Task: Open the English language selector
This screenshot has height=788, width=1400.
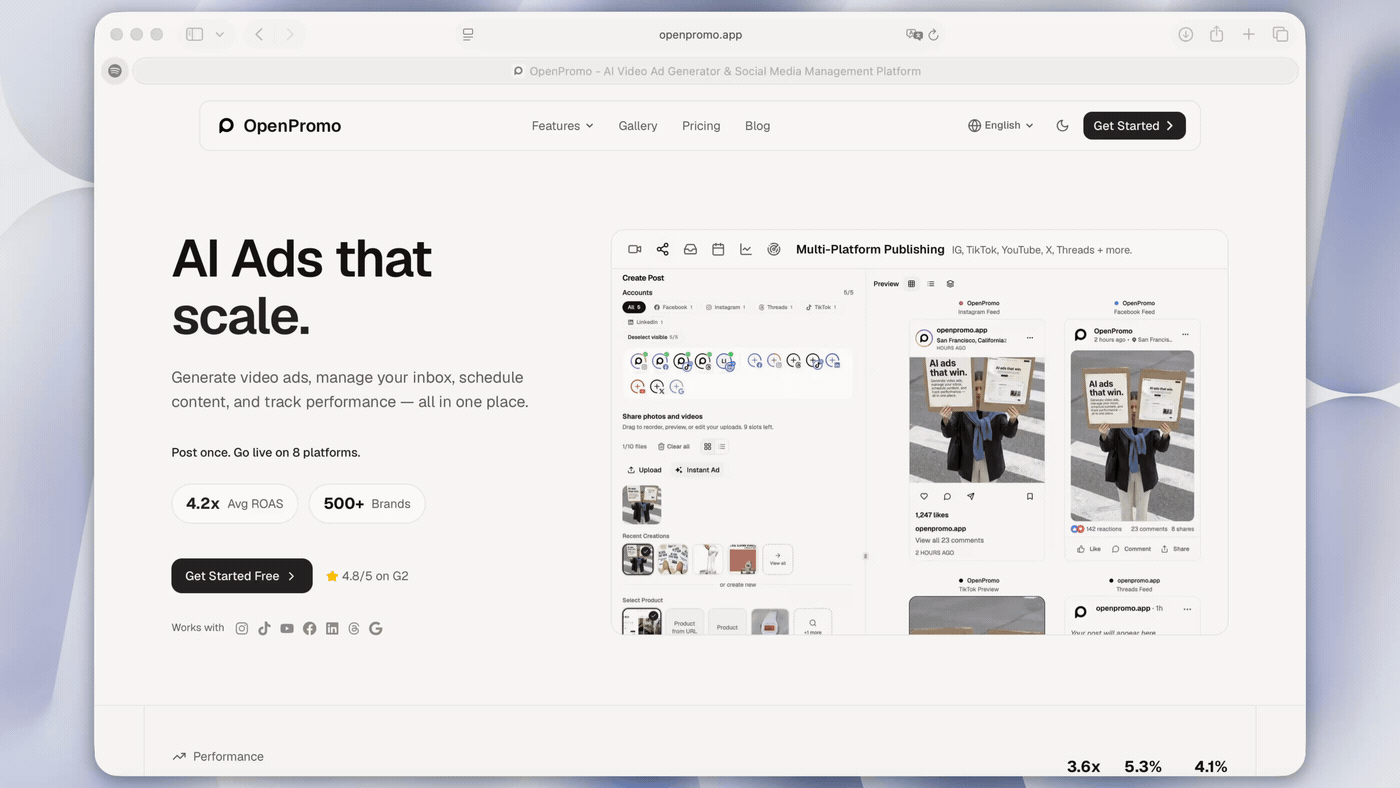Action: [x=1000, y=126]
